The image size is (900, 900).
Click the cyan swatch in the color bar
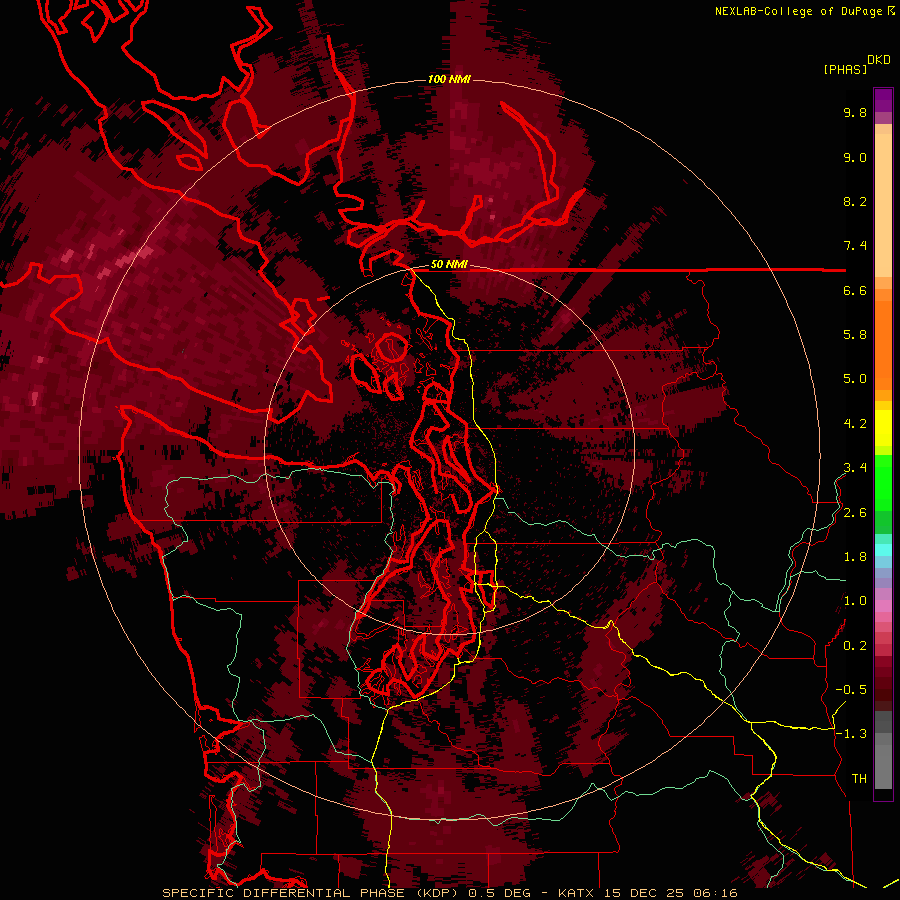coord(883,550)
